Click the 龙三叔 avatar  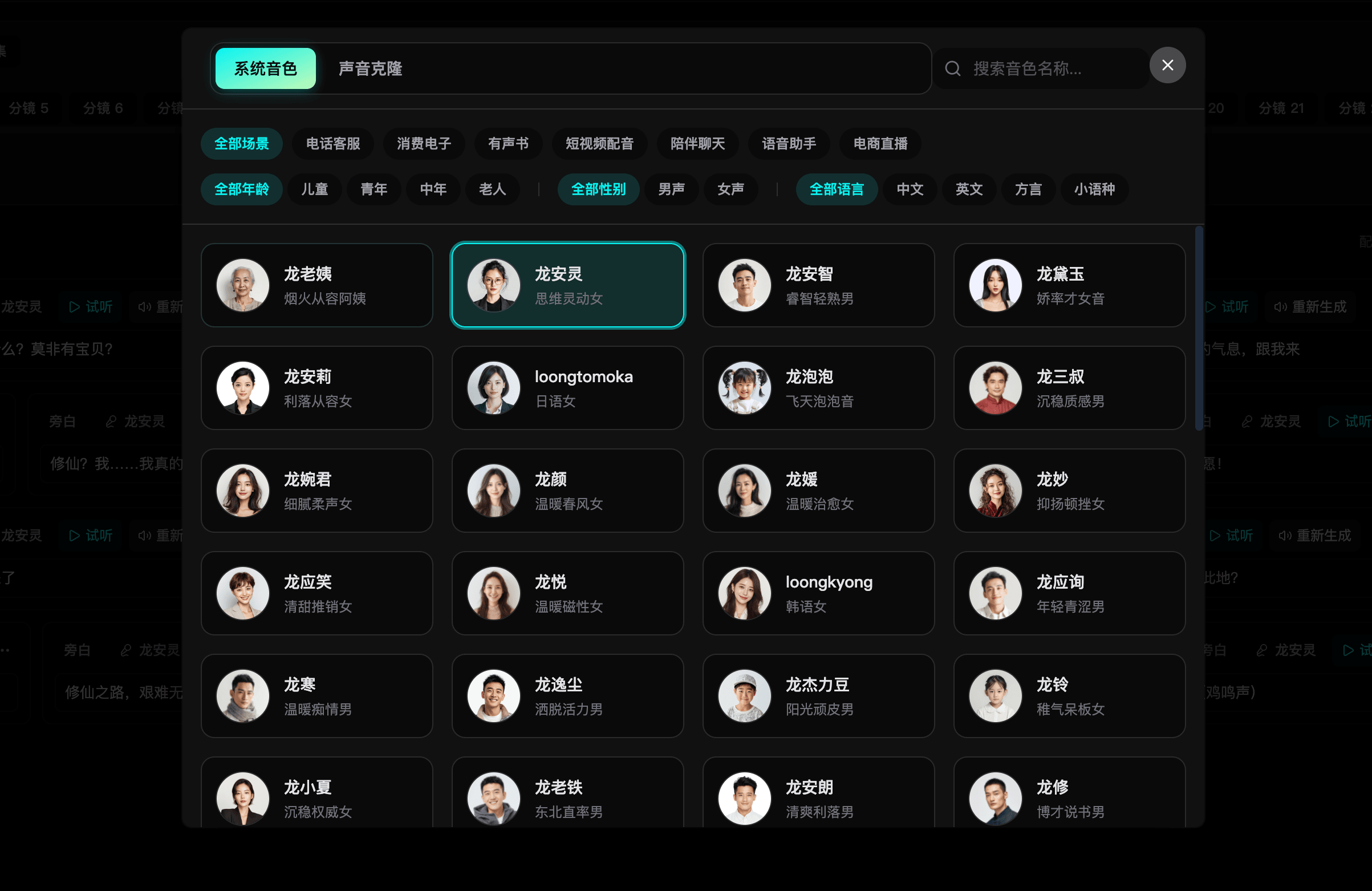tap(996, 388)
